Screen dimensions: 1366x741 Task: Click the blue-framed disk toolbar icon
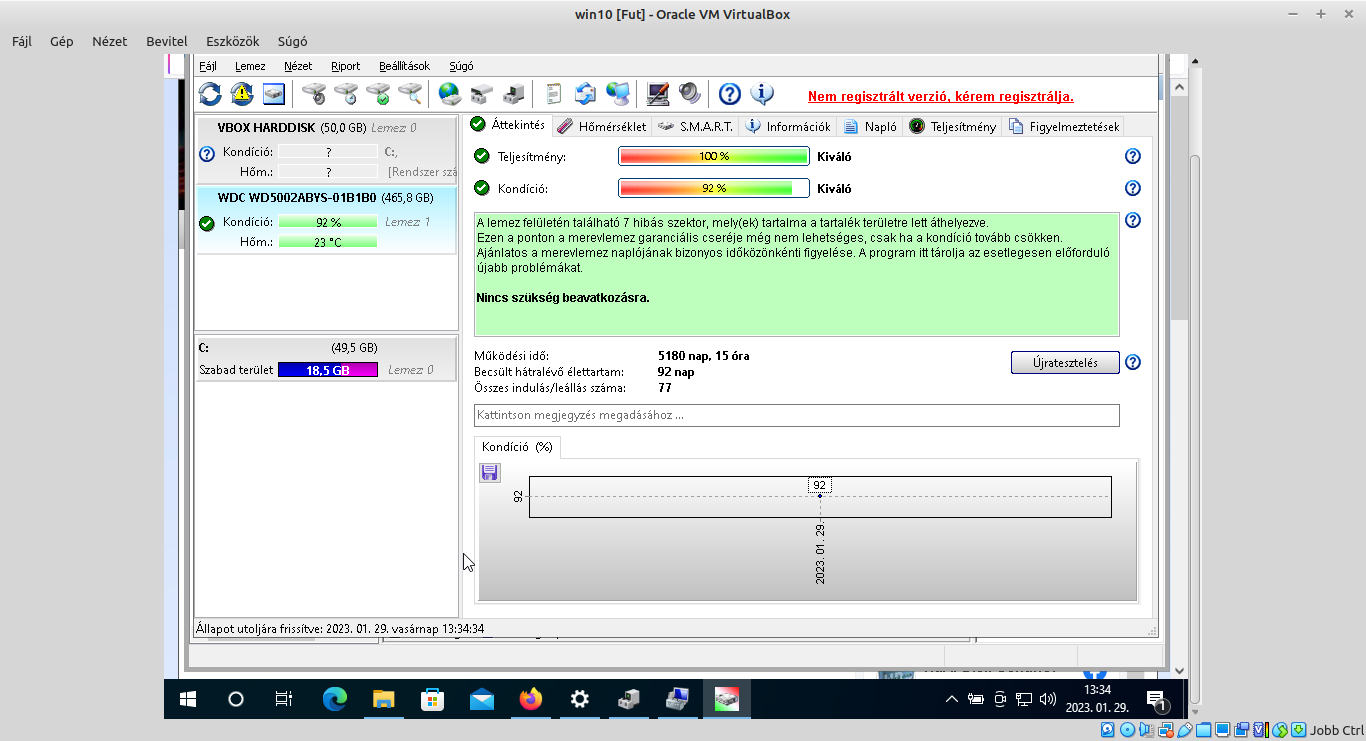[274, 94]
